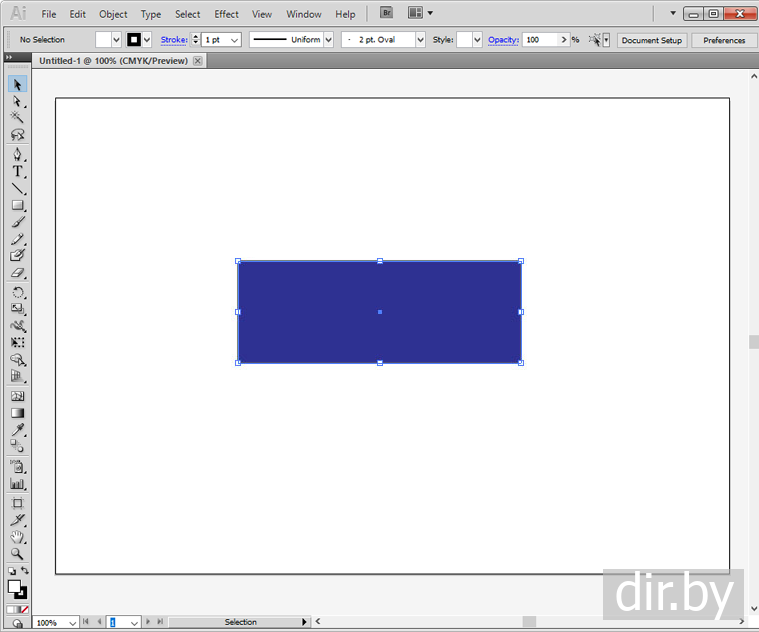
Task: Open zoom level 100% dropdown
Action: click(x=73, y=623)
